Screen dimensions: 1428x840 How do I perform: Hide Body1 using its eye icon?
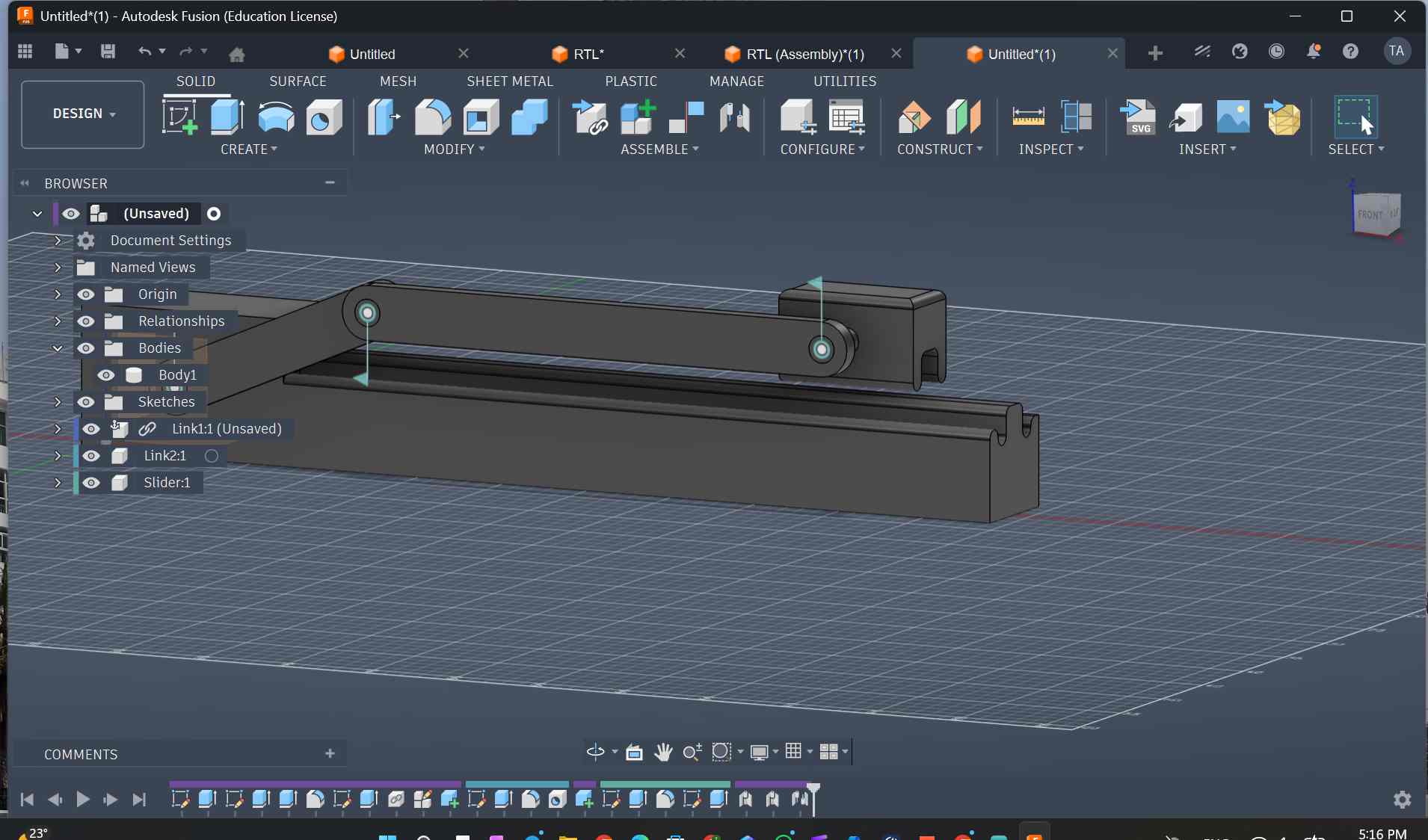(106, 375)
